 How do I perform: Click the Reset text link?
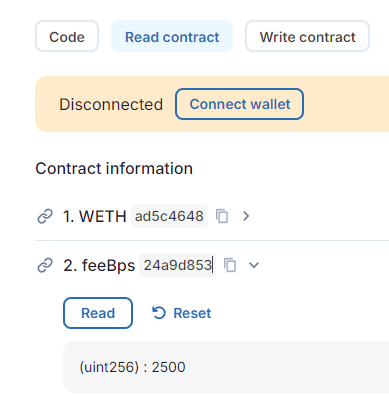pyautogui.click(x=192, y=313)
